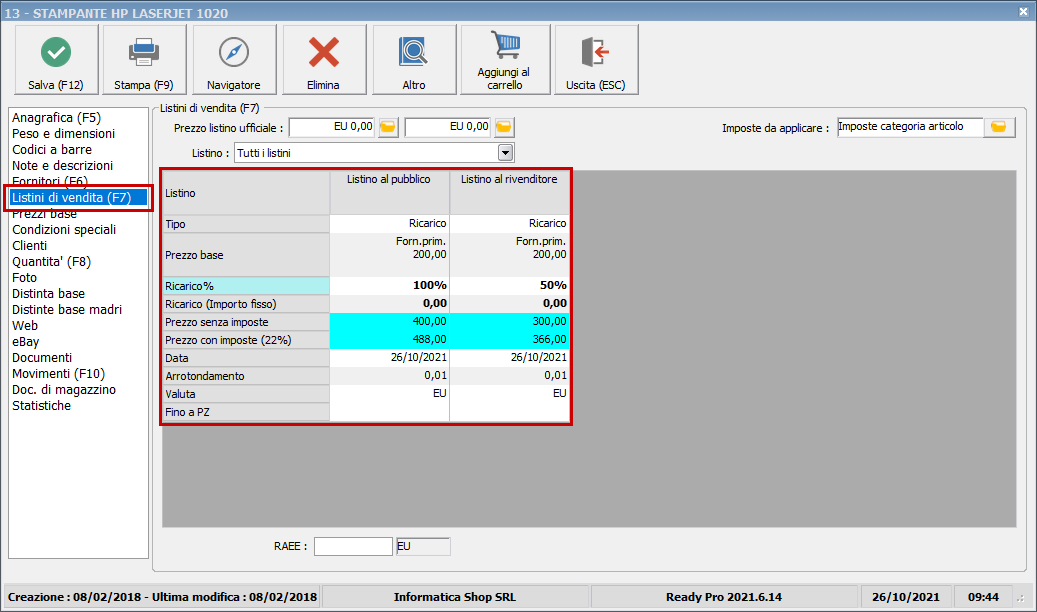Image resolution: width=1037 pixels, height=612 pixels.
Task: Open the folder lookup beside Prezzo listino ufficiale
Action: click(388, 127)
